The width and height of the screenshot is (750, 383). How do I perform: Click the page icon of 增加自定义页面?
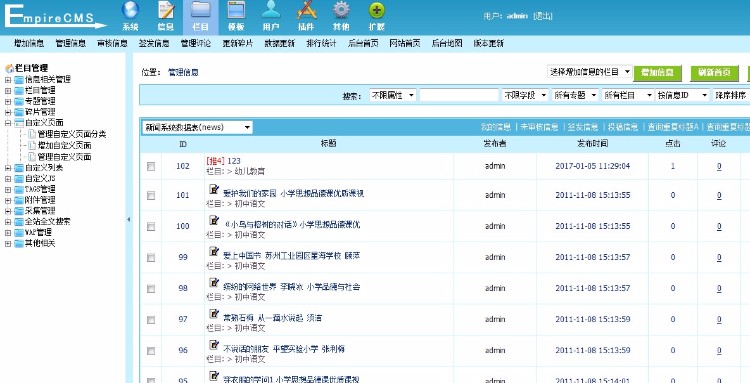pyautogui.click(x=32, y=145)
